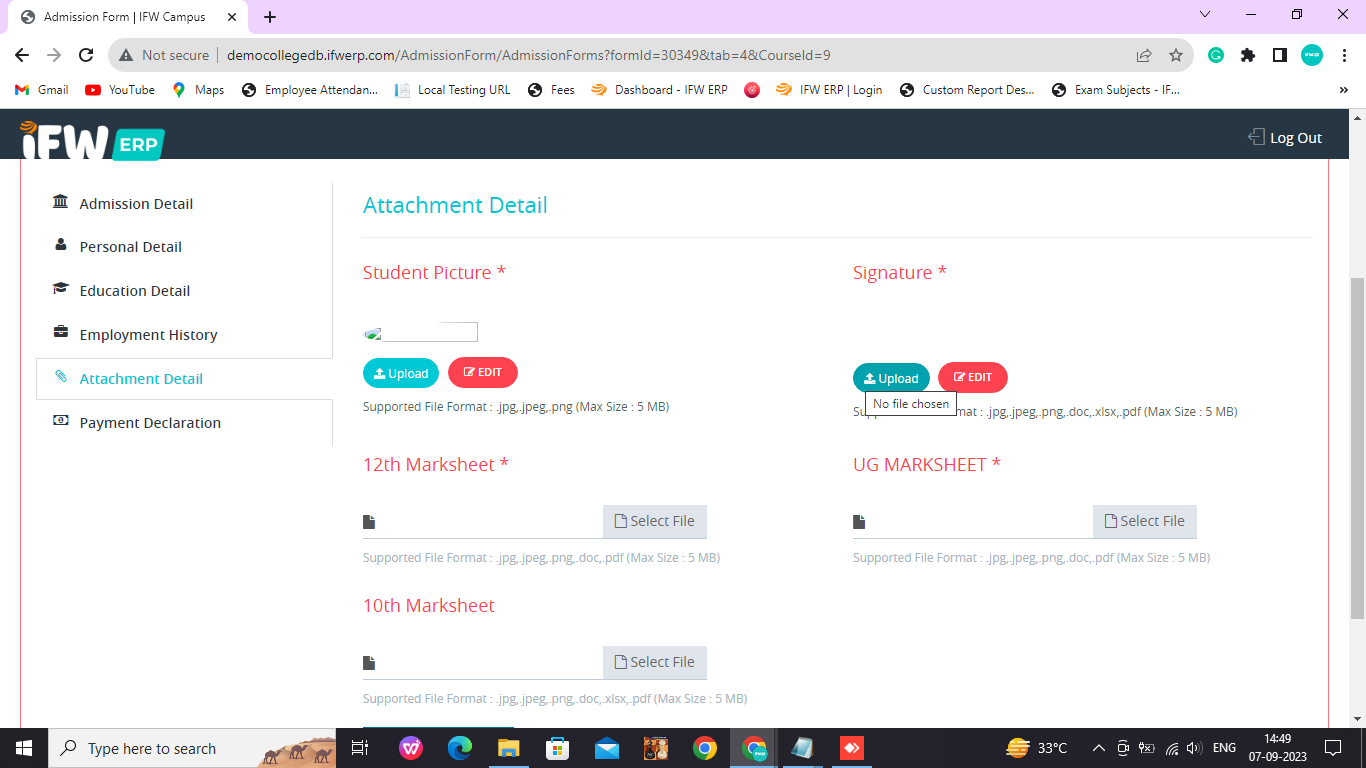Open the Windows Start menu
The width and height of the screenshot is (1366, 768).
coord(24,748)
